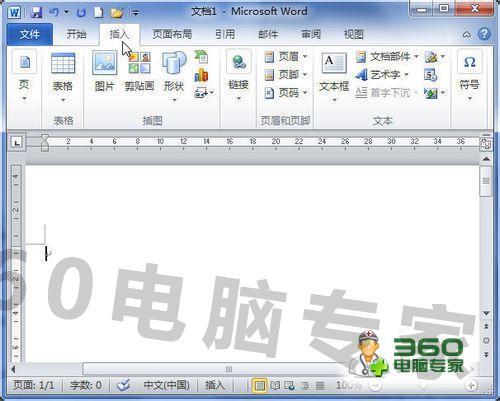Open the 文件 (File) tab
This screenshot has height=401, width=500.
point(29,34)
